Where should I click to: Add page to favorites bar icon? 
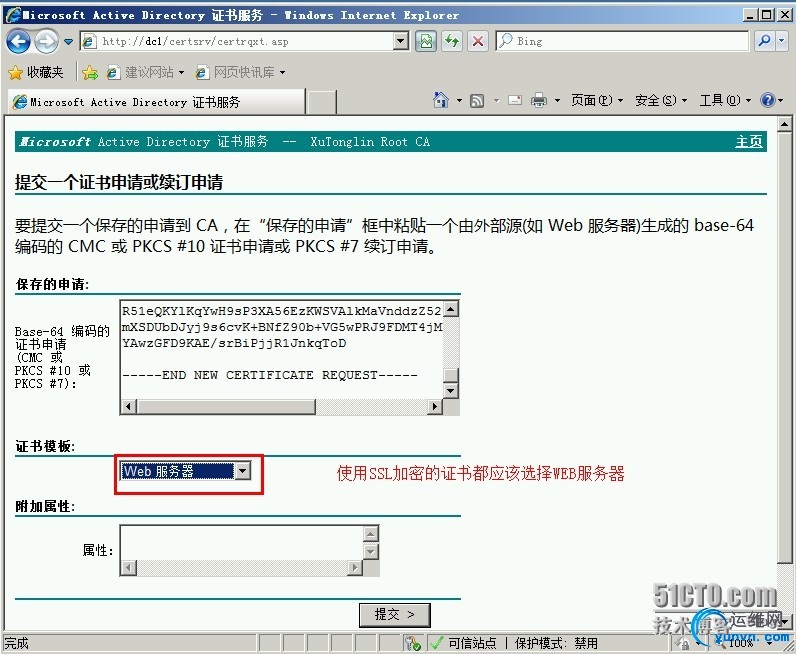click(x=90, y=73)
